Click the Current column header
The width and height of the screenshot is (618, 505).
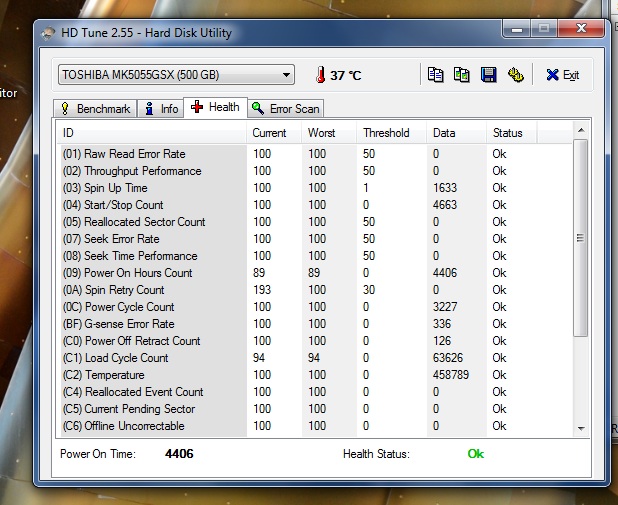[274, 133]
